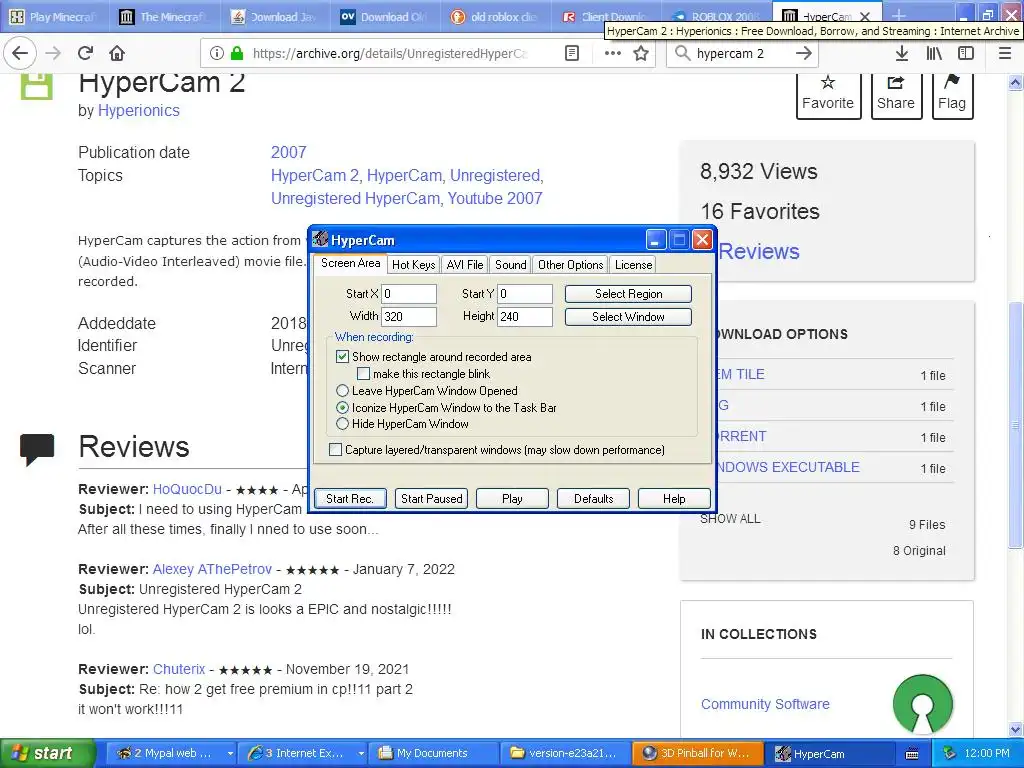Restore settings with Defaults button
The image size is (1024, 768).
coord(593,499)
